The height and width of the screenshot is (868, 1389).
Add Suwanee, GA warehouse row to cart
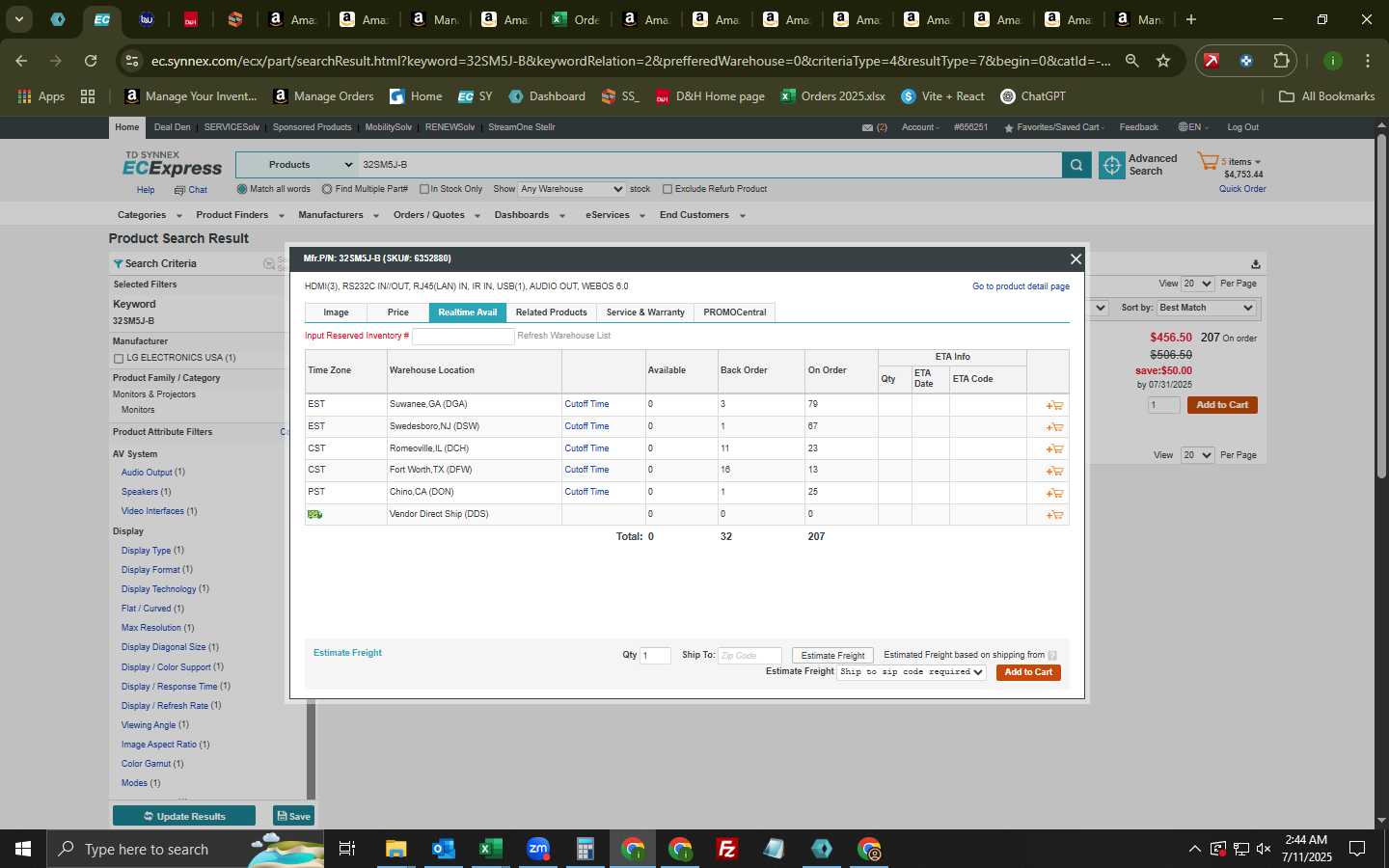point(1054,405)
